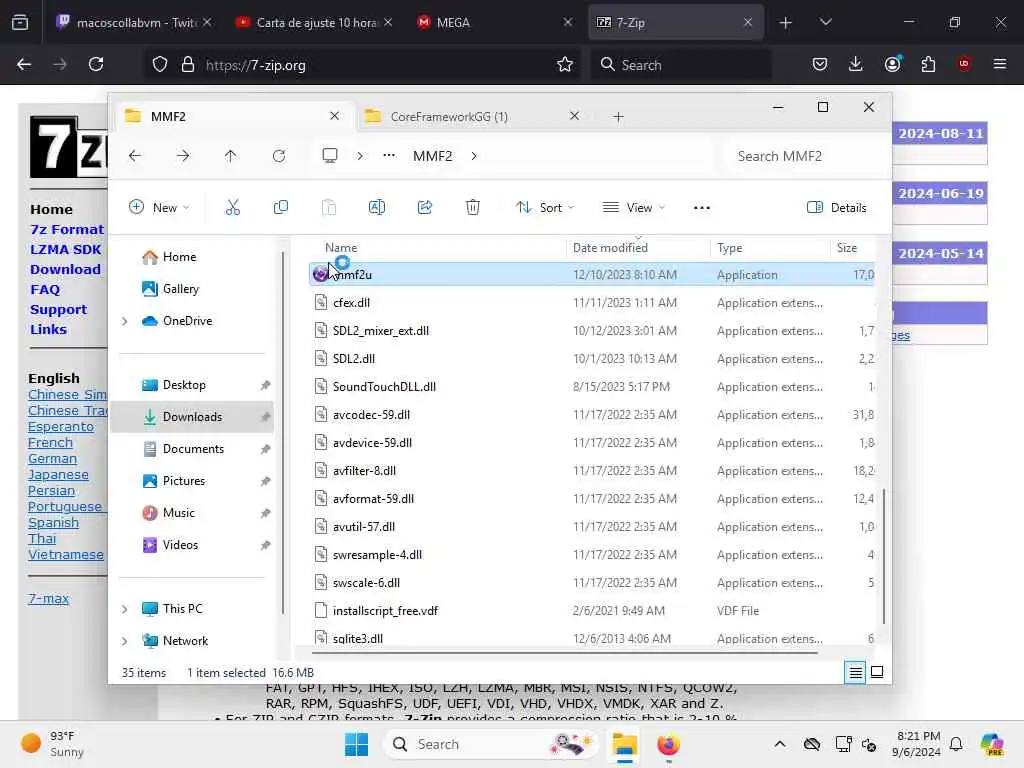Click the Cut scissors icon in Explorer toolbar
Image resolution: width=1024 pixels, height=768 pixels.
coord(232,208)
